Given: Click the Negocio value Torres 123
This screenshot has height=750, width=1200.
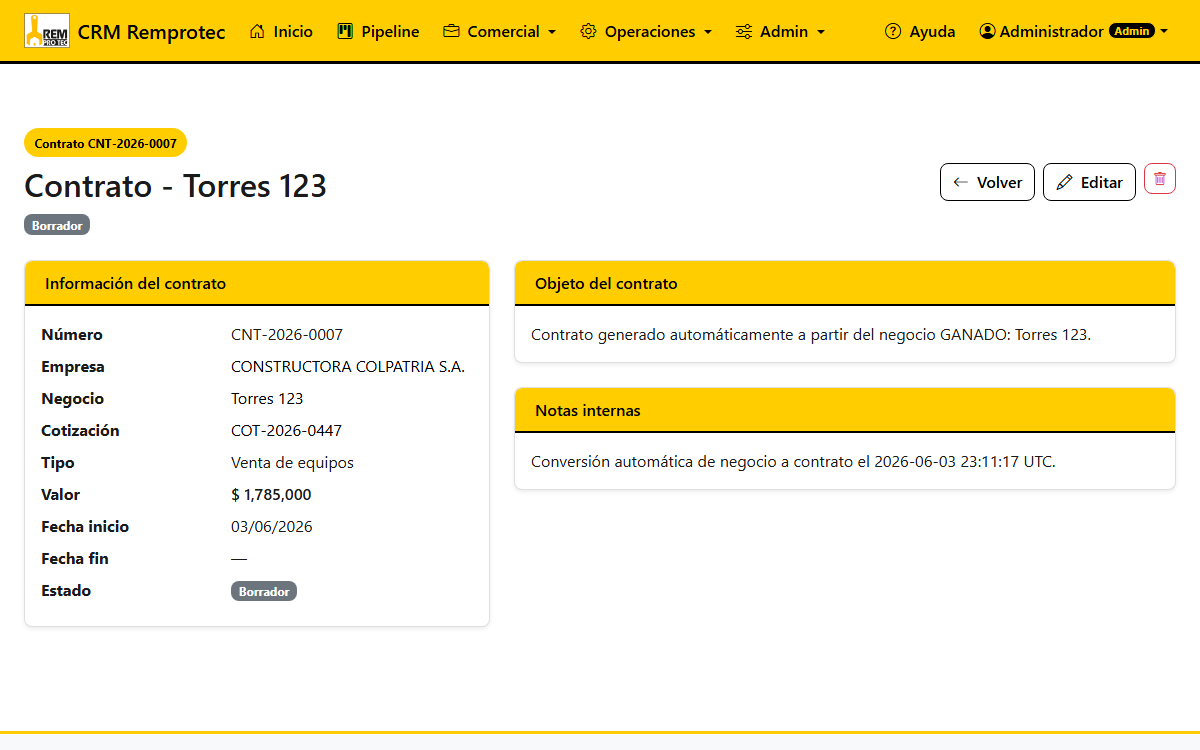Looking at the screenshot, I should tap(267, 399).
